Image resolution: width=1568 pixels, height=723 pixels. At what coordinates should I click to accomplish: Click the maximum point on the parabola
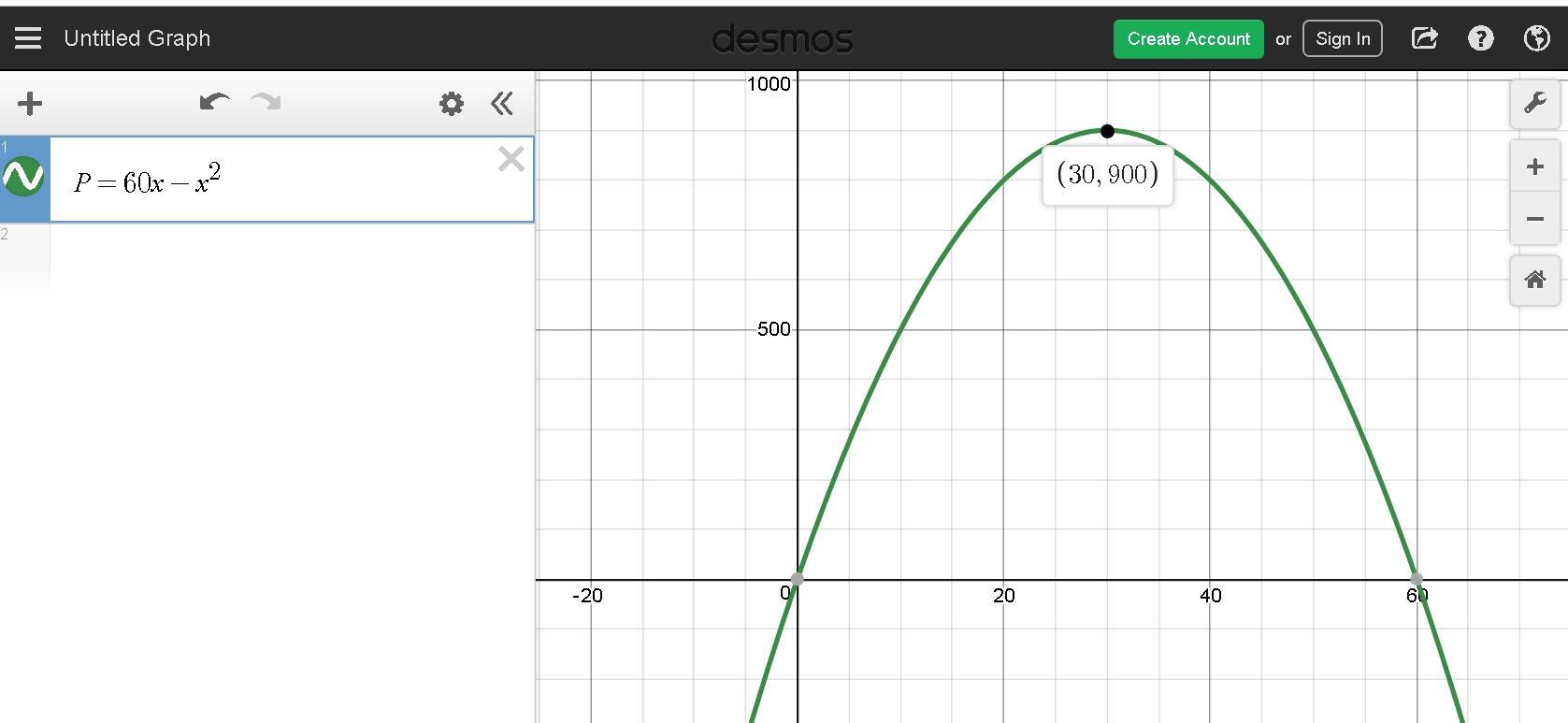click(1107, 131)
